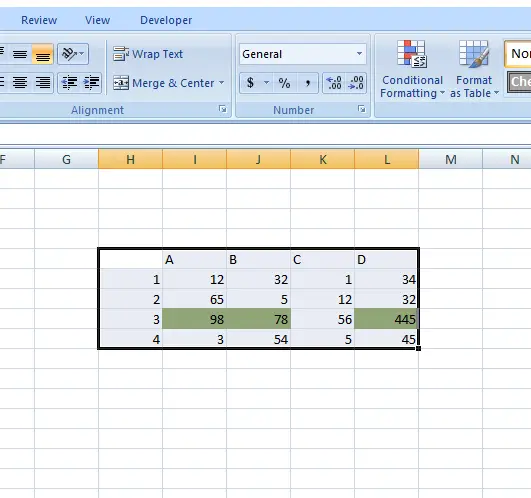
Task: Toggle Wrap Text for selected cells
Action: (x=148, y=54)
